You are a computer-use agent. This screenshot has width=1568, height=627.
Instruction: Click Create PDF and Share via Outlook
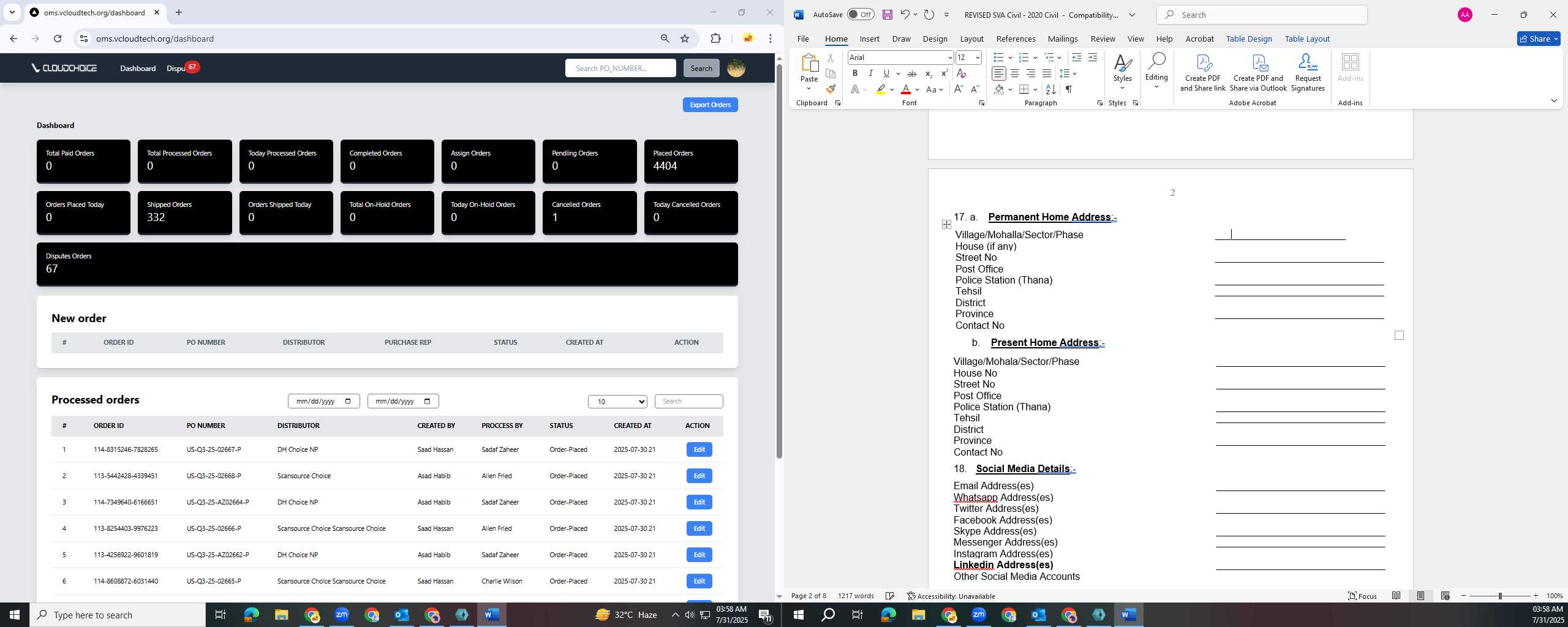(1258, 72)
